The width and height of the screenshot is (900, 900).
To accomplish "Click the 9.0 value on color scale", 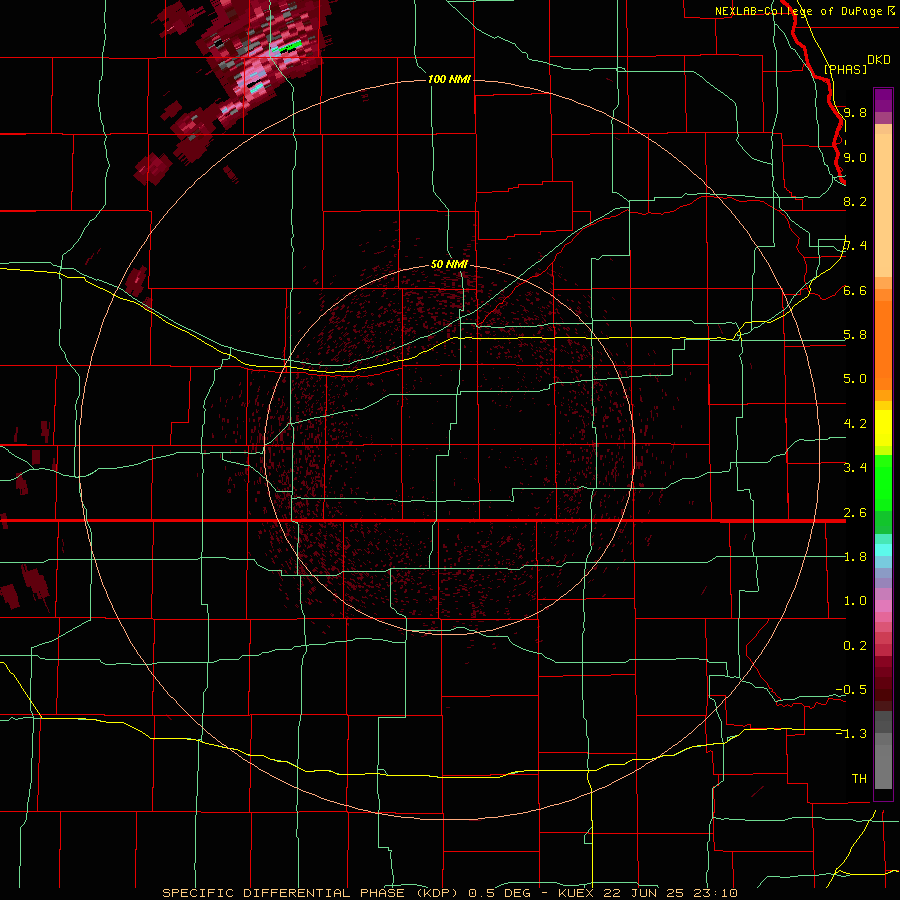I will (855, 157).
